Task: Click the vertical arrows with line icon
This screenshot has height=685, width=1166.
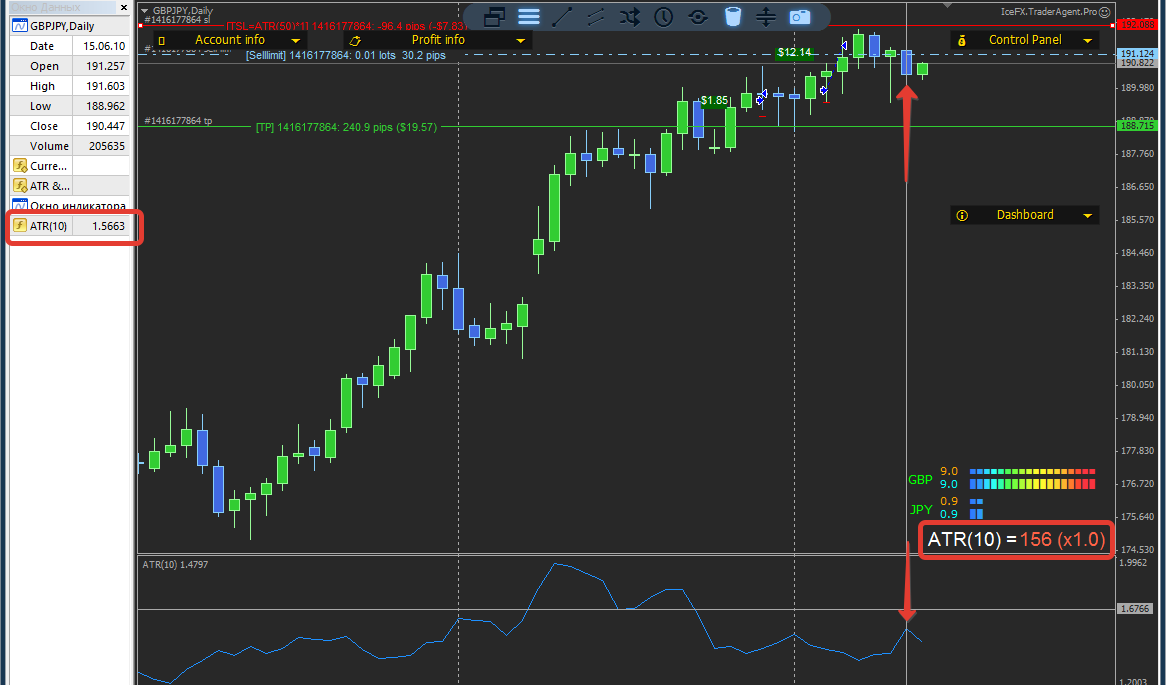Action: coord(765,16)
